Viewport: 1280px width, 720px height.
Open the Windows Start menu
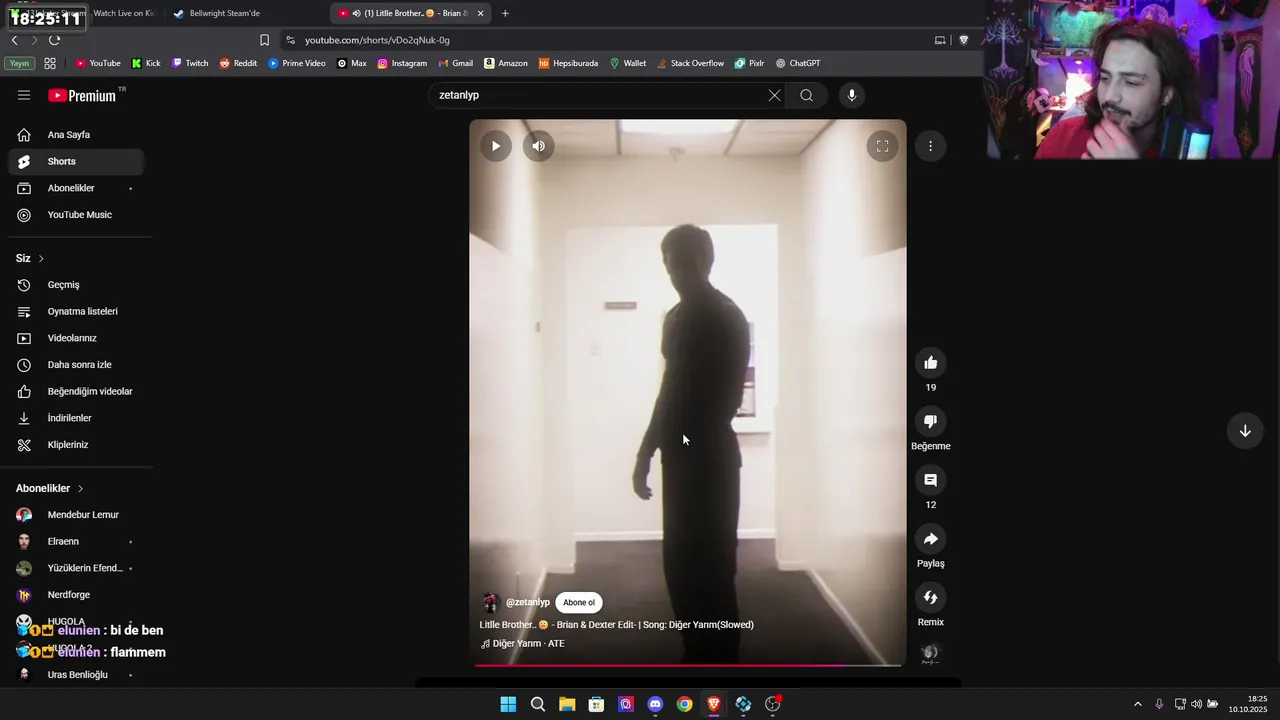508,704
